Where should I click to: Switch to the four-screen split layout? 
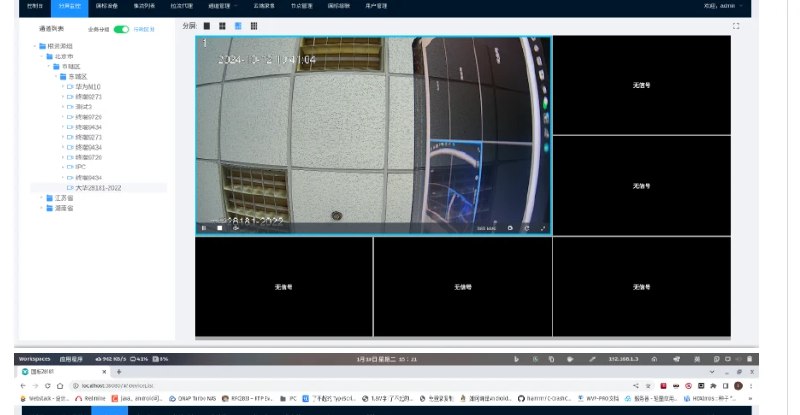pos(222,26)
